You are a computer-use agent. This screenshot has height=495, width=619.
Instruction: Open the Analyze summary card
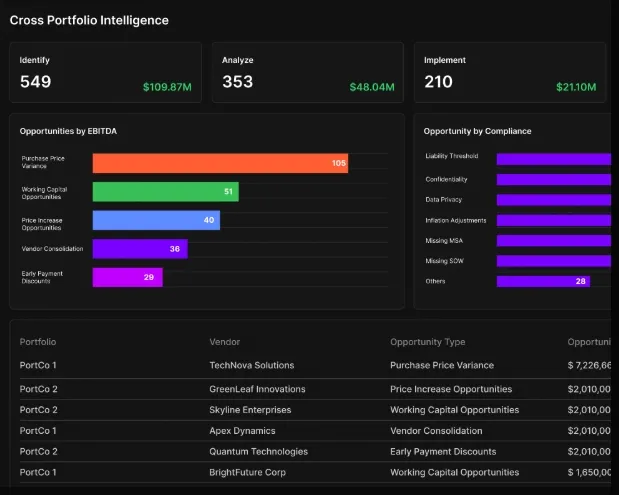(308, 72)
